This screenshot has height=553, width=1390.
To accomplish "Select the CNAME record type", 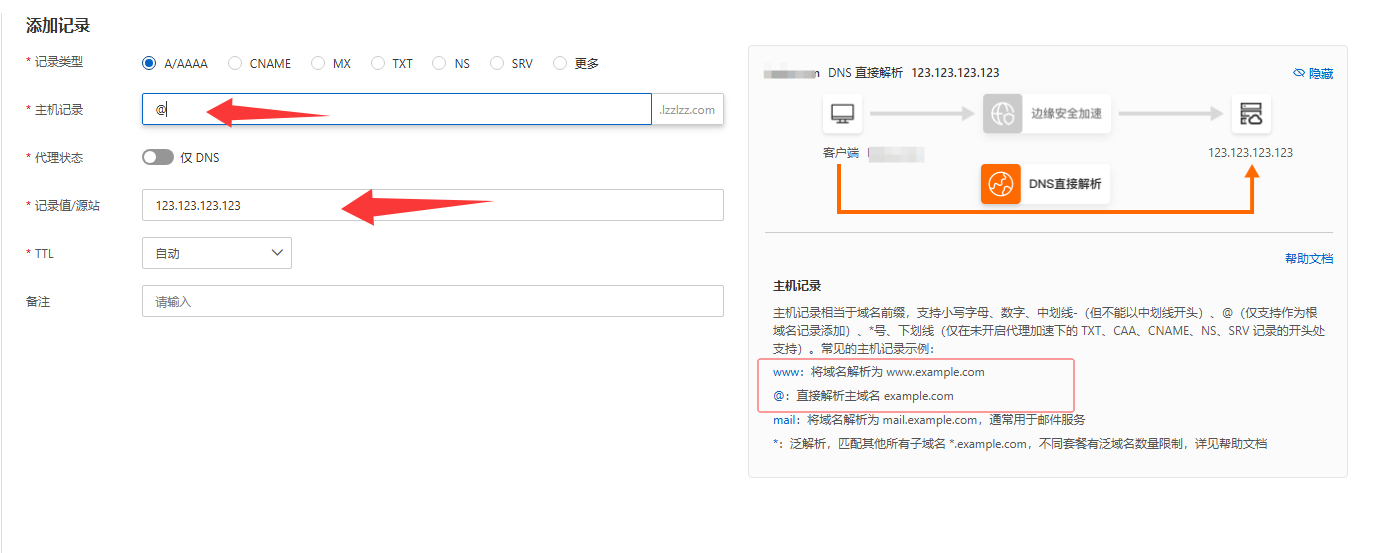I will point(235,63).
